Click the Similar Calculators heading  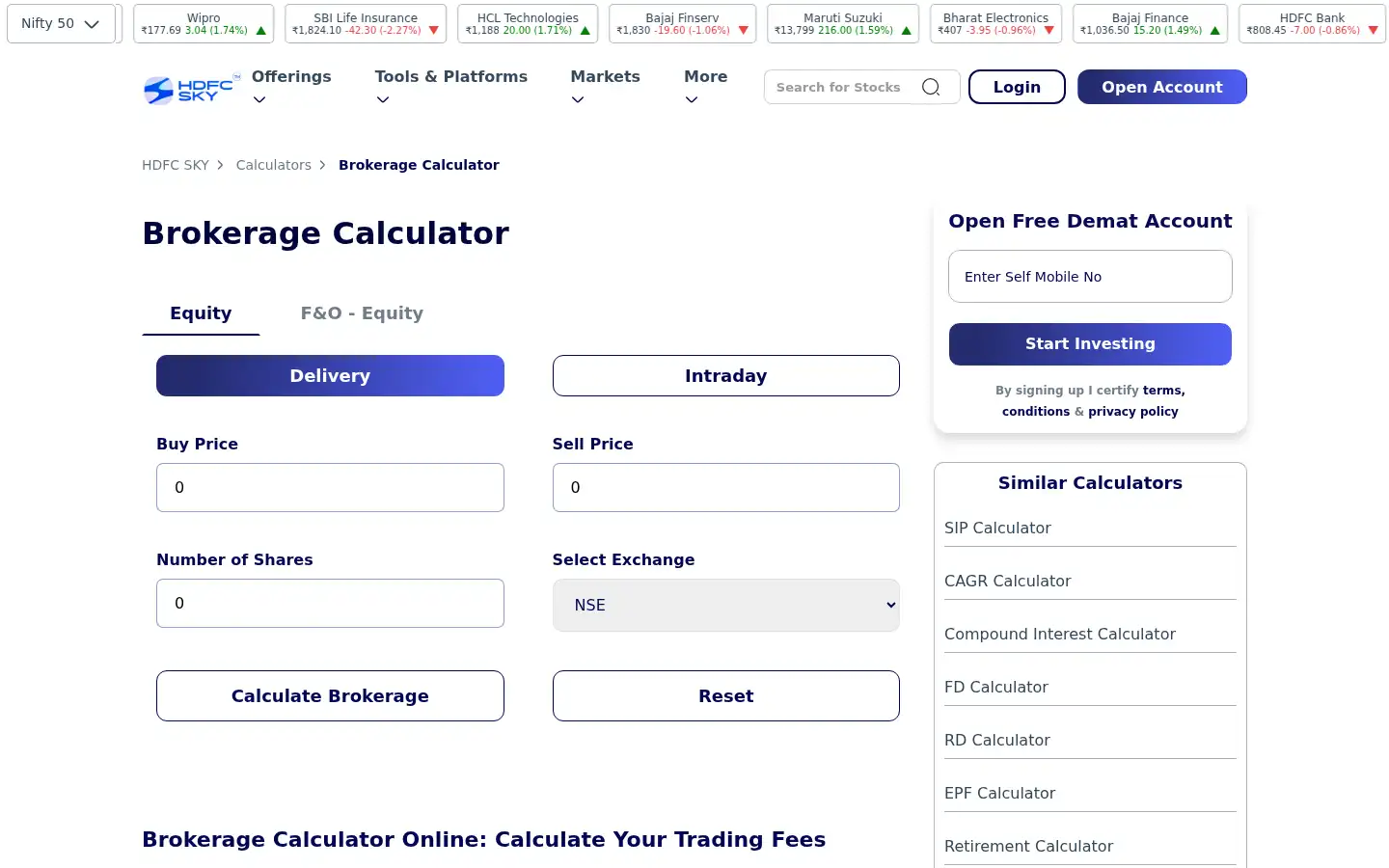[x=1090, y=483]
